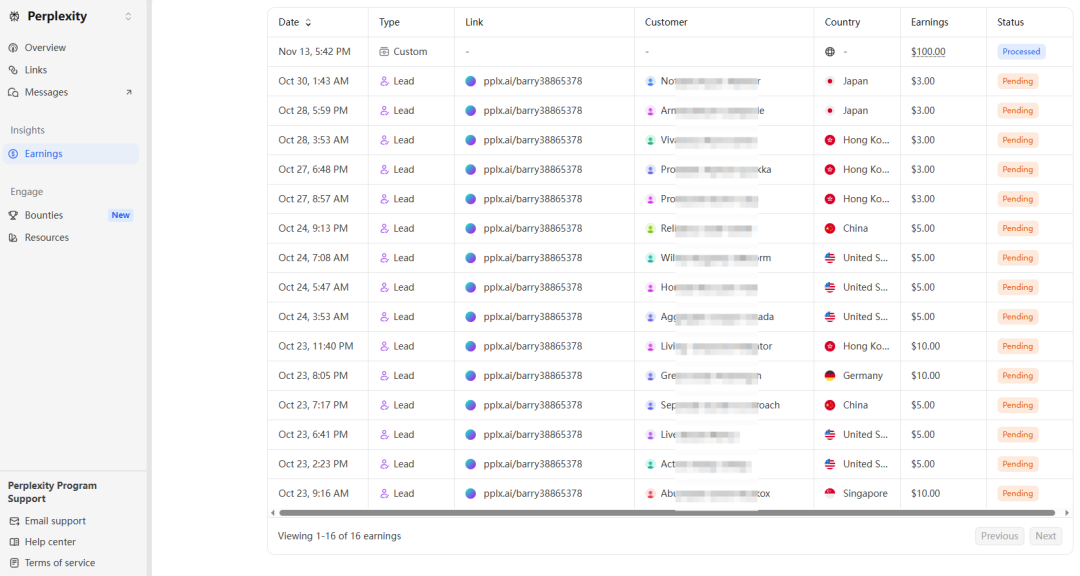Click the customer avatar on Oct 24, 3:53 AM row
Screen dimensions: 1080x576
point(650,317)
